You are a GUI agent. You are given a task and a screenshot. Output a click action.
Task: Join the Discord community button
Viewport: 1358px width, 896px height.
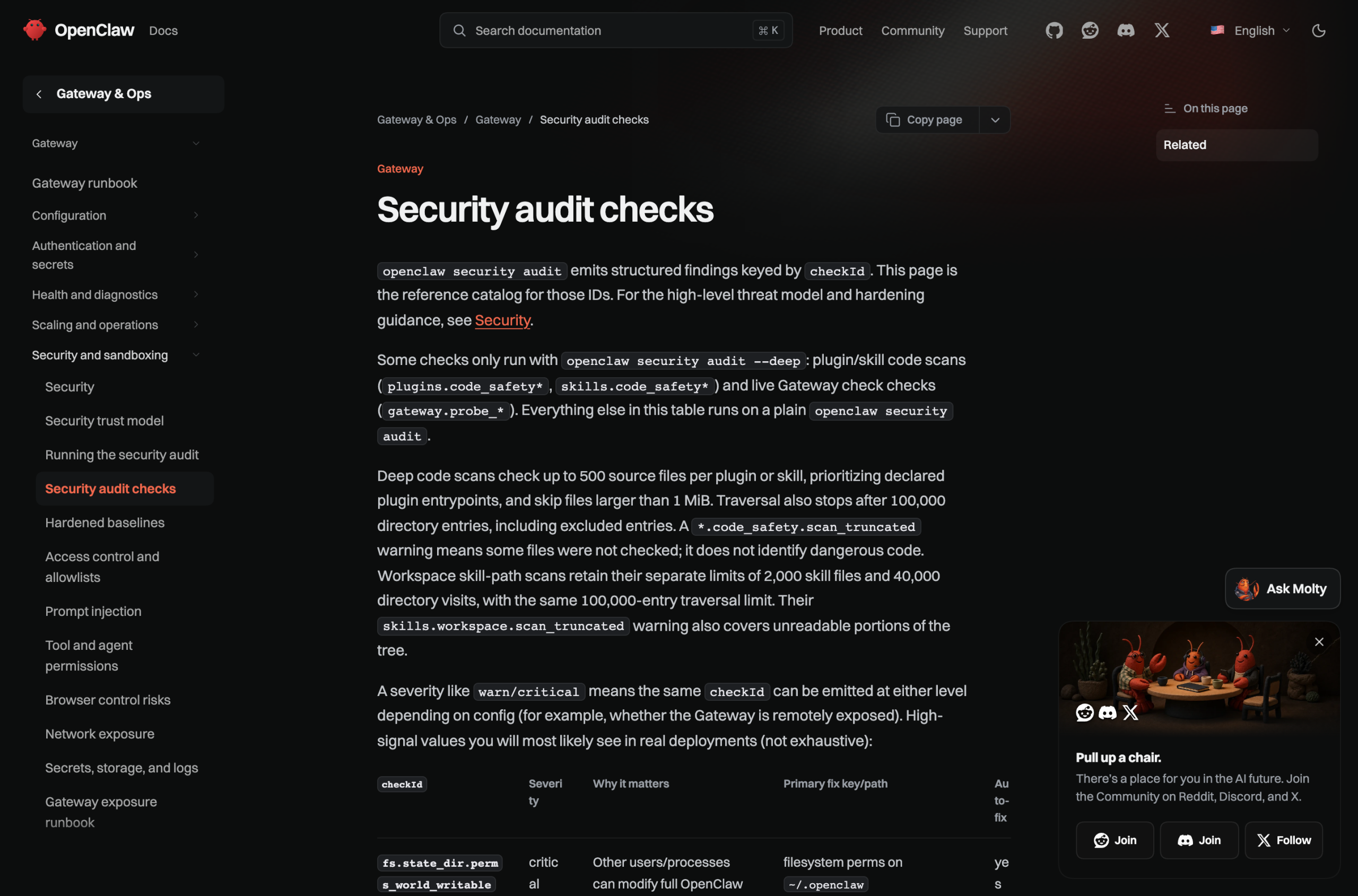pos(1199,840)
